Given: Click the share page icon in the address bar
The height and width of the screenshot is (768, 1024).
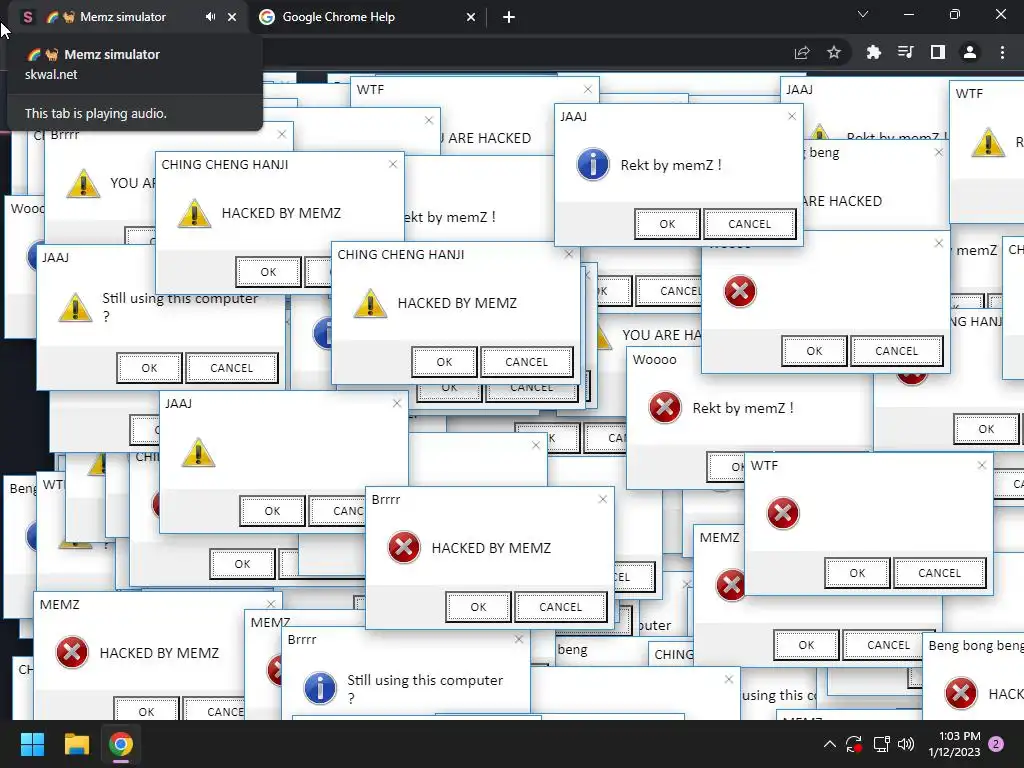Looking at the screenshot, I should (802, 52).
